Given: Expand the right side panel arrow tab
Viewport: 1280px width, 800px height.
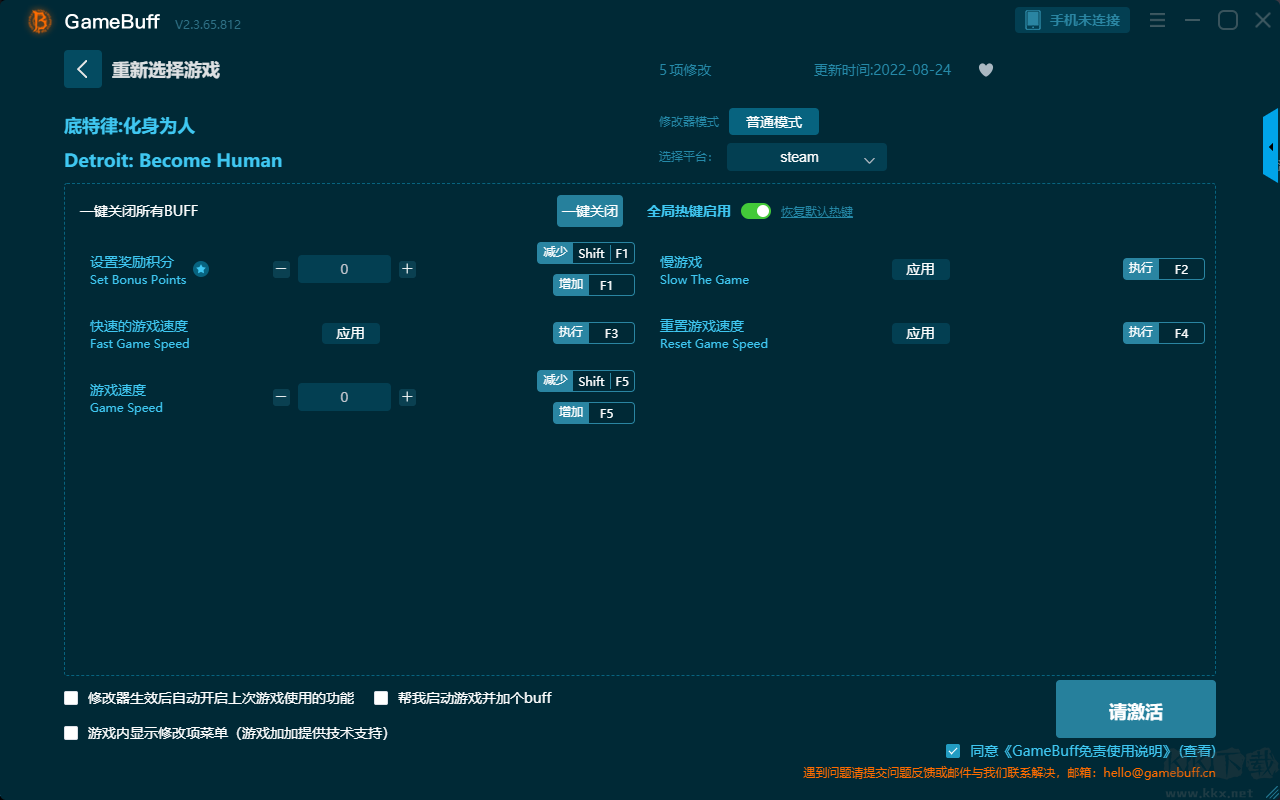Looking at the screenshot, I should (1271, 146).
